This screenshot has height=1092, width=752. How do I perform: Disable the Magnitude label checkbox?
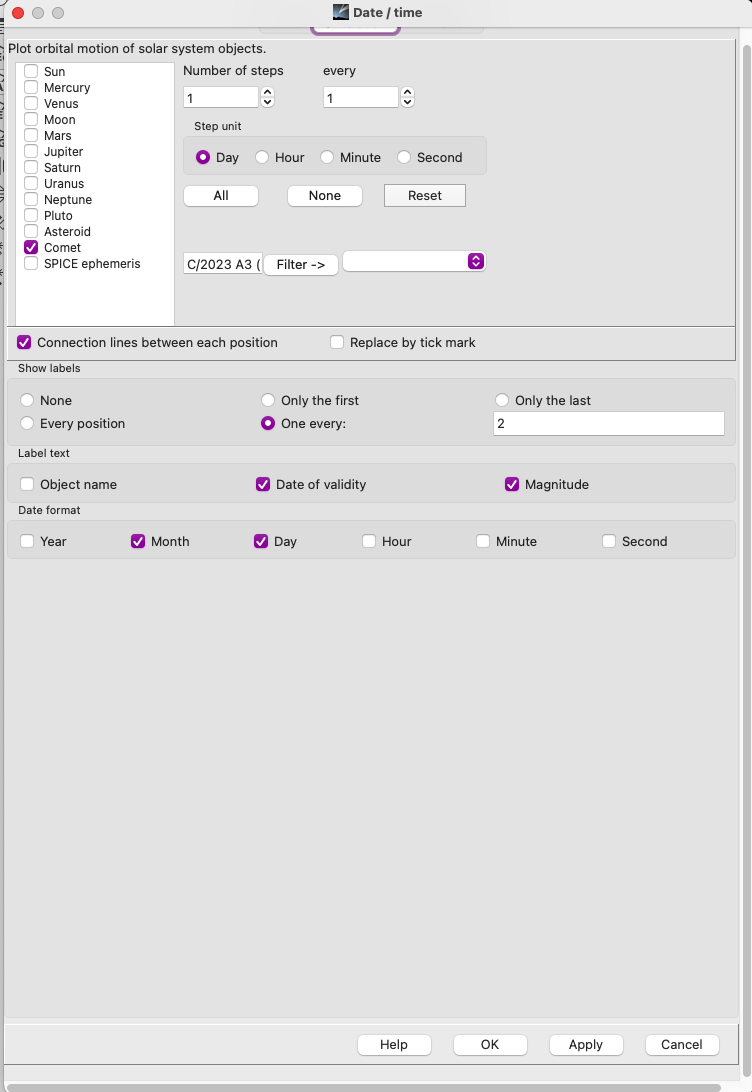pos(513,485)
